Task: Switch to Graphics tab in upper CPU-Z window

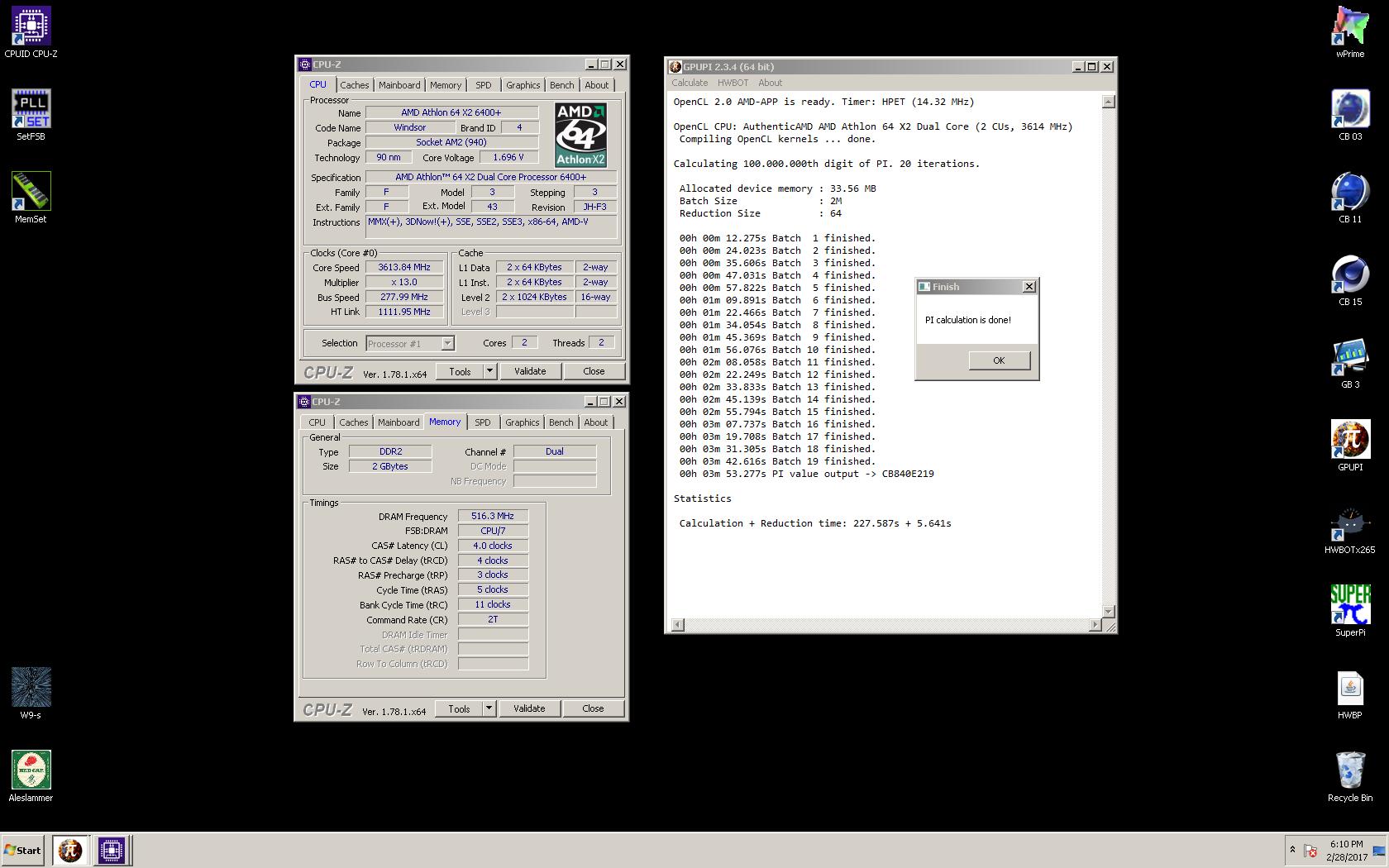Action: click(523, 85)
